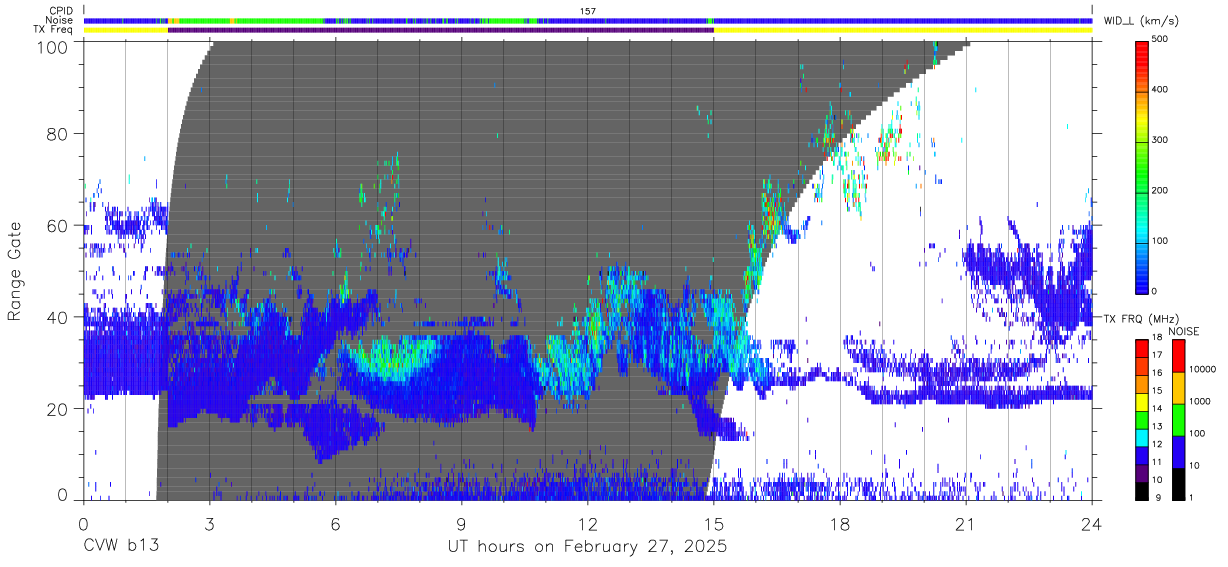Click the UT hours date axis title
The image size is (1228, 567).
(x=587, y=547)
